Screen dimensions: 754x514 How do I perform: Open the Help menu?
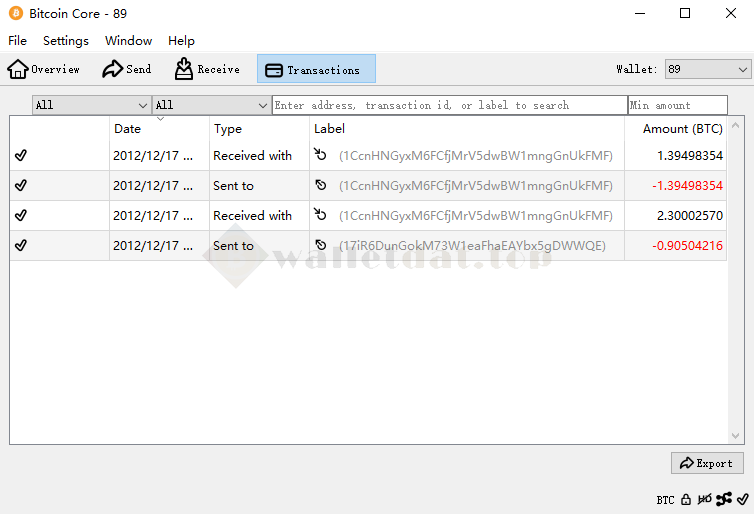point(181,41)
